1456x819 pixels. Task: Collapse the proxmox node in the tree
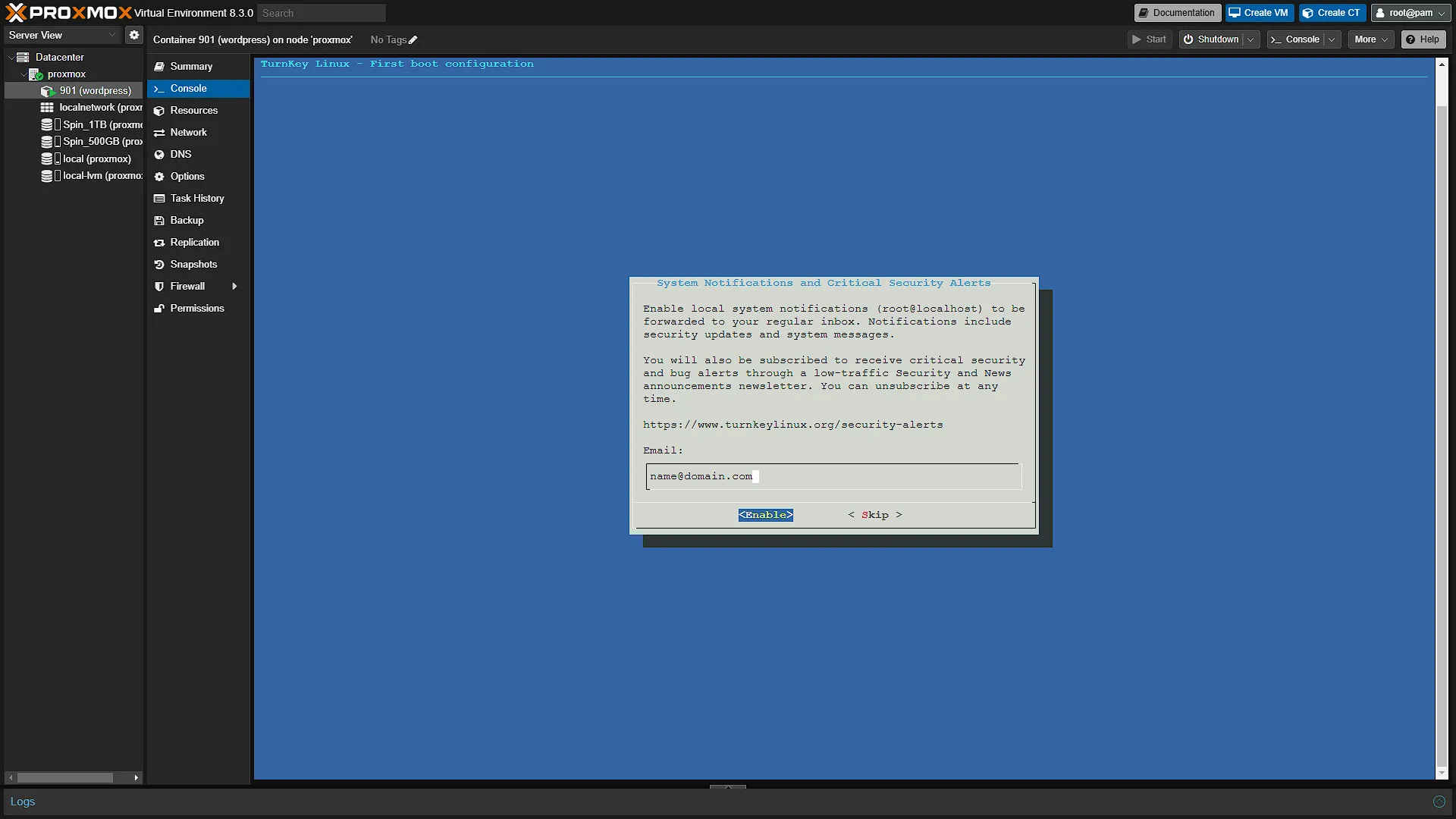tap(23, 74)
